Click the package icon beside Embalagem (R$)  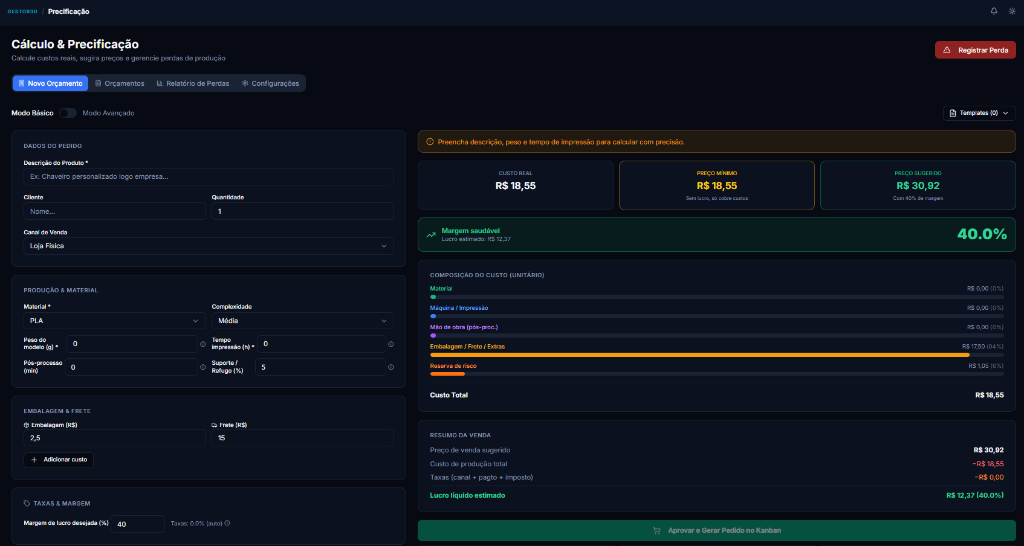click(x=26, y=425)
